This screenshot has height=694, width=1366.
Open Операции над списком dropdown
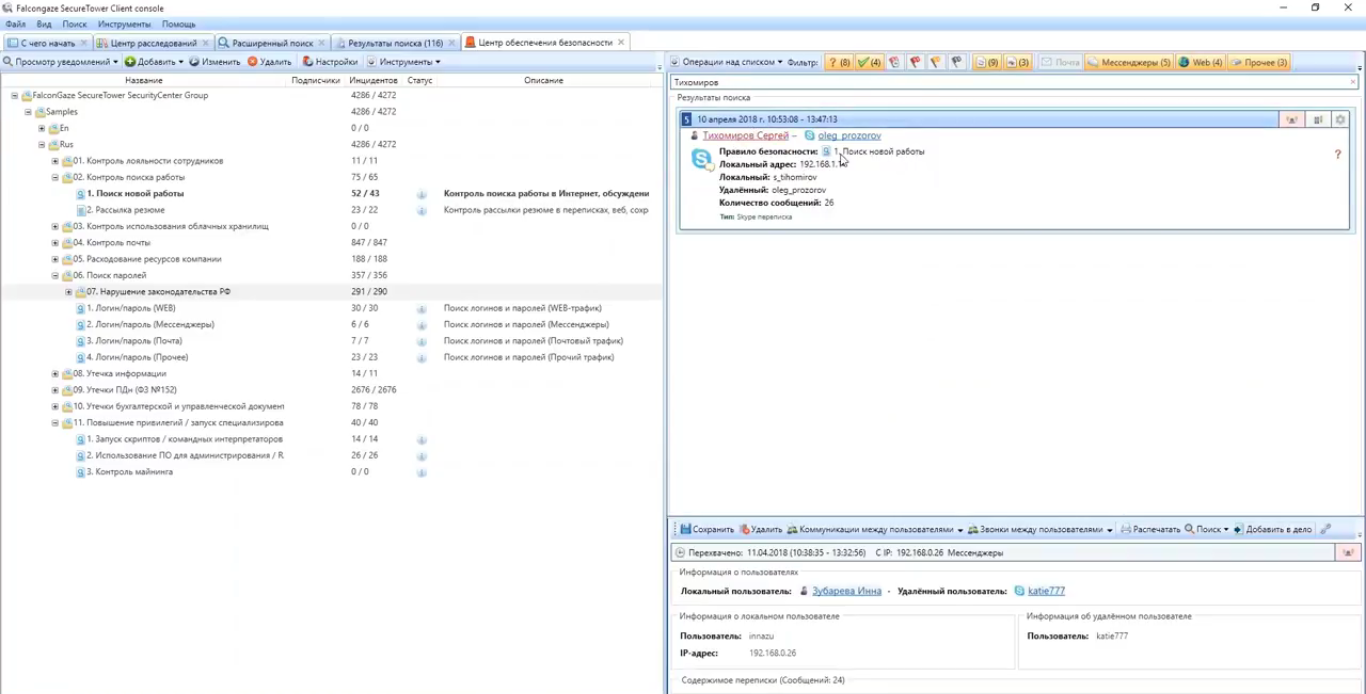click(727, 62)
